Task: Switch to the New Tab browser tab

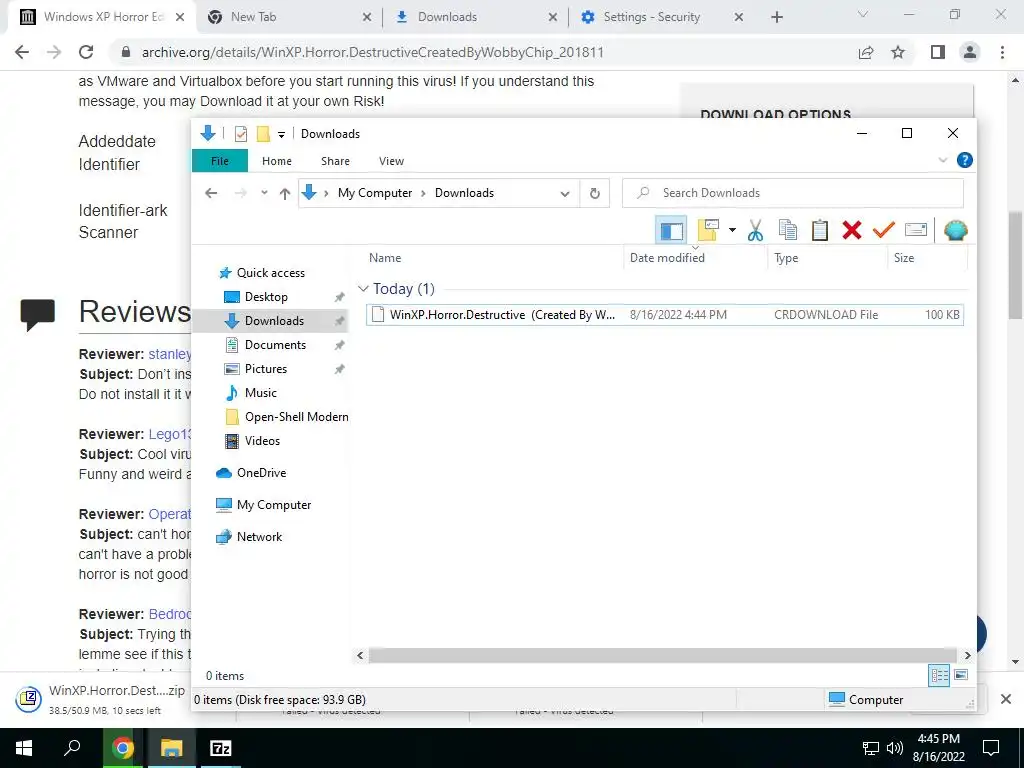Action: pos(288,17)
